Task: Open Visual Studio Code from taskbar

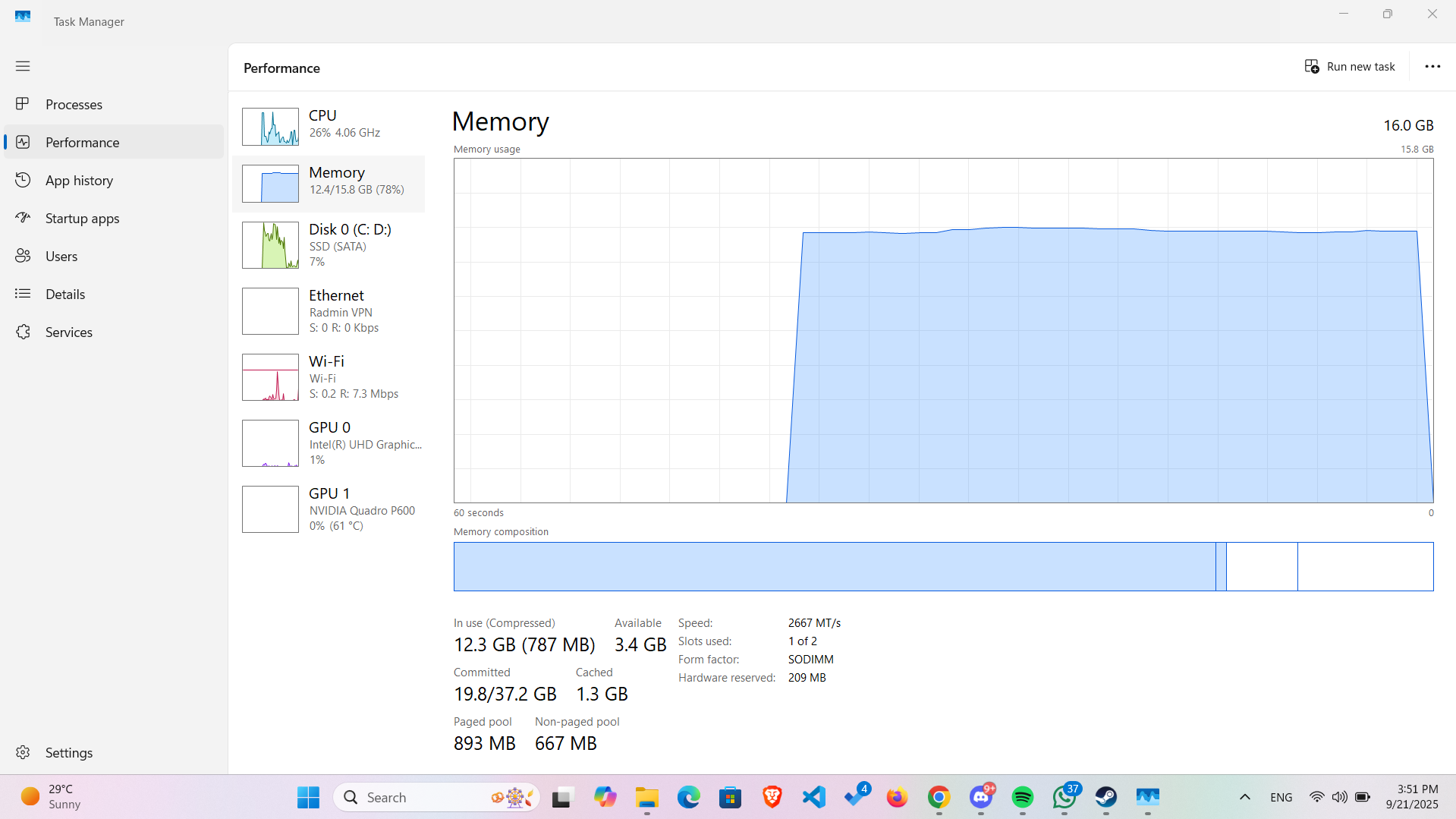Action: pyautogui.click(x=813, y=797)
